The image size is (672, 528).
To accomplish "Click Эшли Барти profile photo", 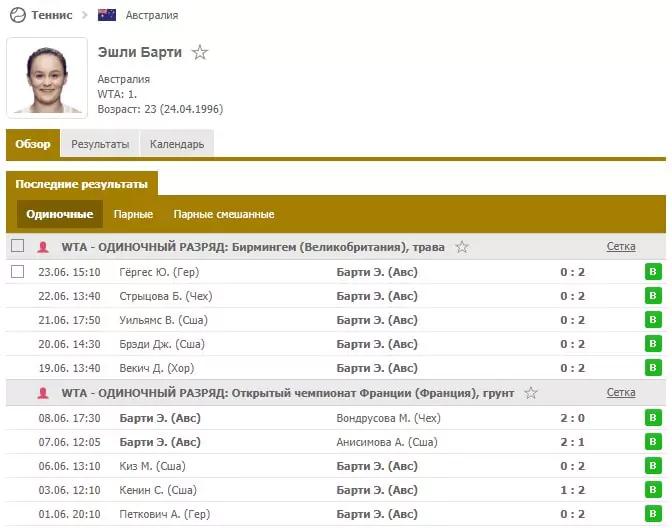I will [47, 78].
